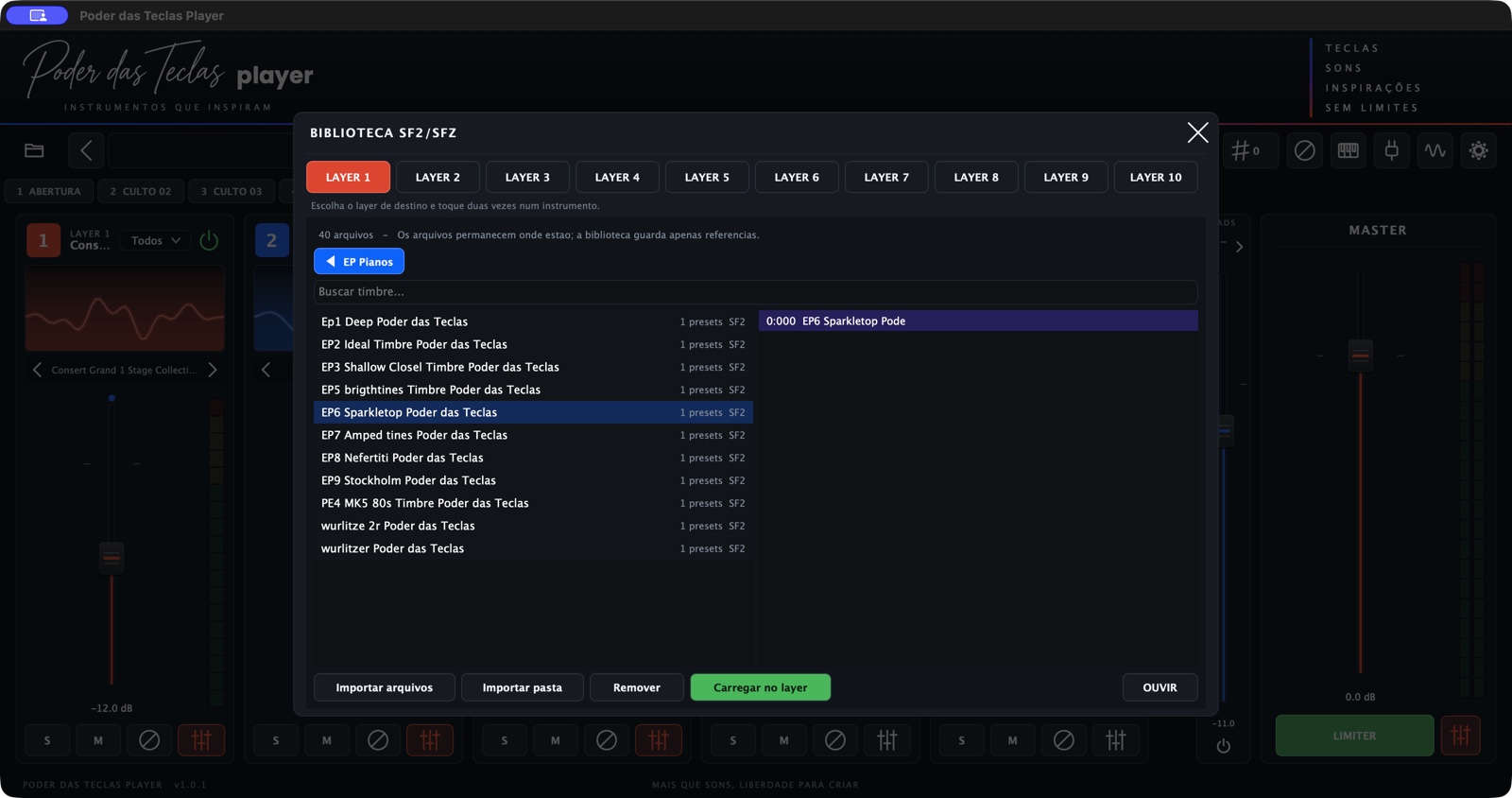Open the folder icon in the toolbar
1512x798 pixels.
tap(35, 150)
